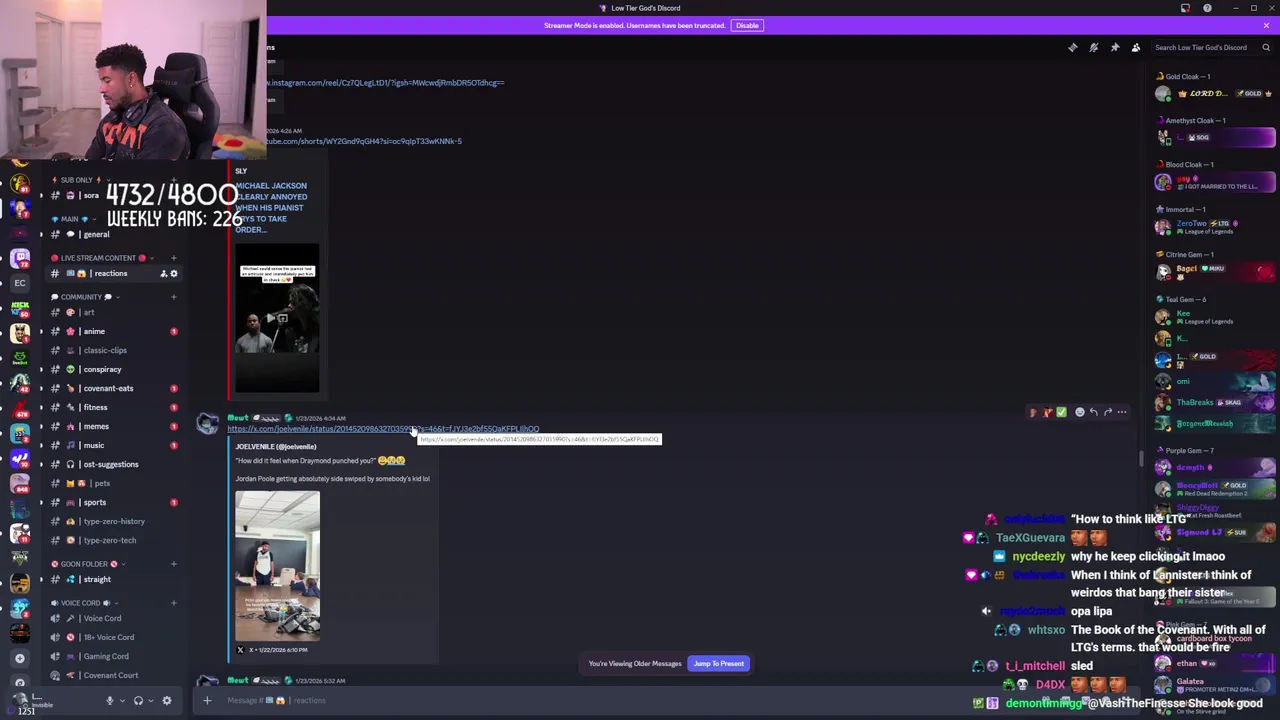The image size is (1280, 720).
Task: Disable streamer mode via Disable button
Action: (747, 25)
